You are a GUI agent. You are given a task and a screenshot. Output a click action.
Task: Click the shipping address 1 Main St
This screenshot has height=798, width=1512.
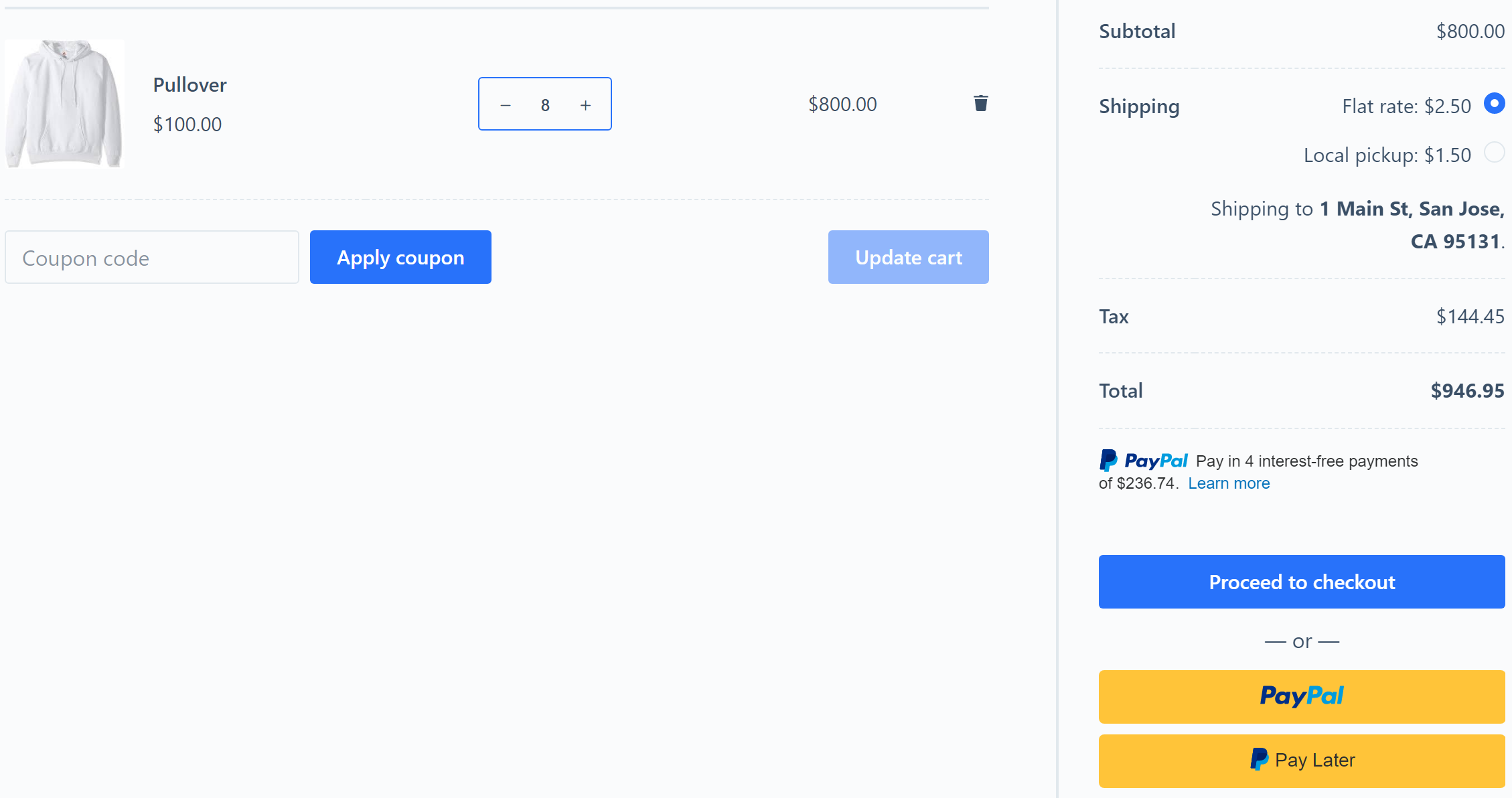tap(1412, 225)
